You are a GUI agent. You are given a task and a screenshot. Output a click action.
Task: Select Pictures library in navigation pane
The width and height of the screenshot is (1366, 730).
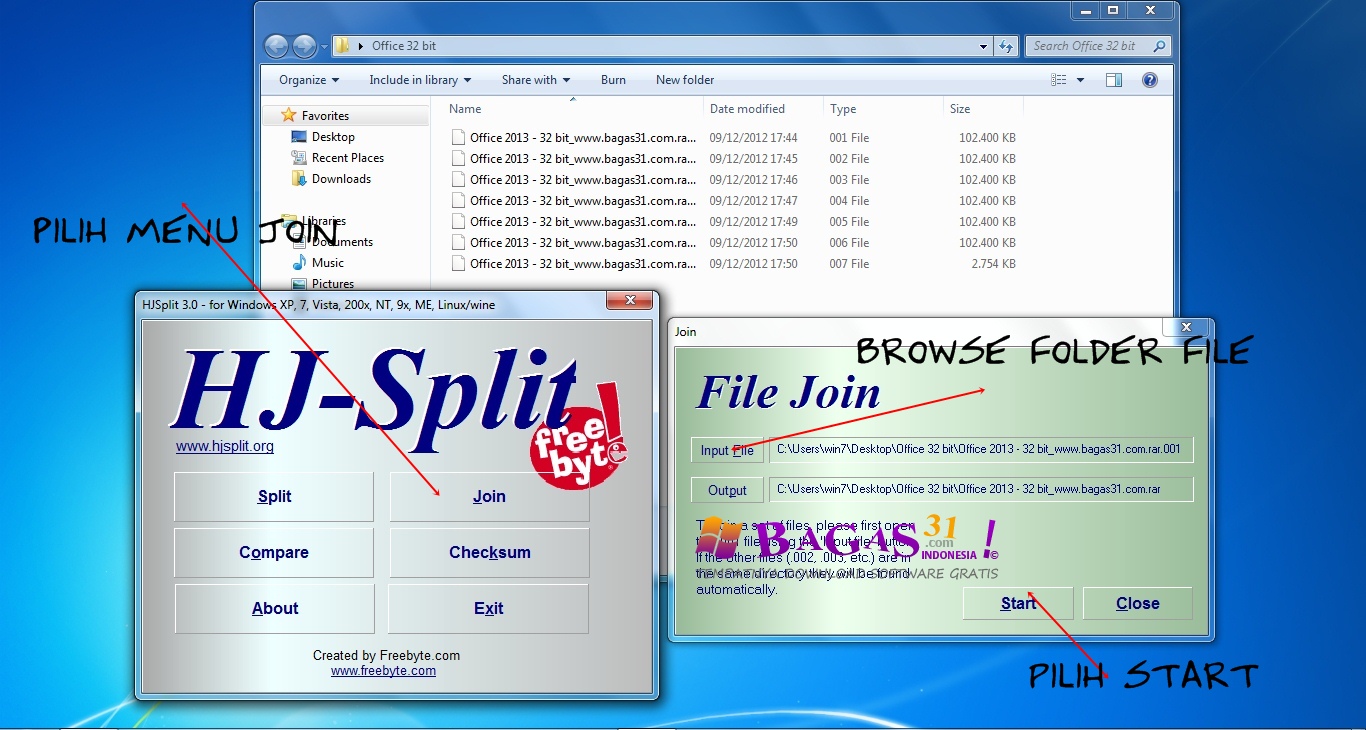[x=333, y=284]
